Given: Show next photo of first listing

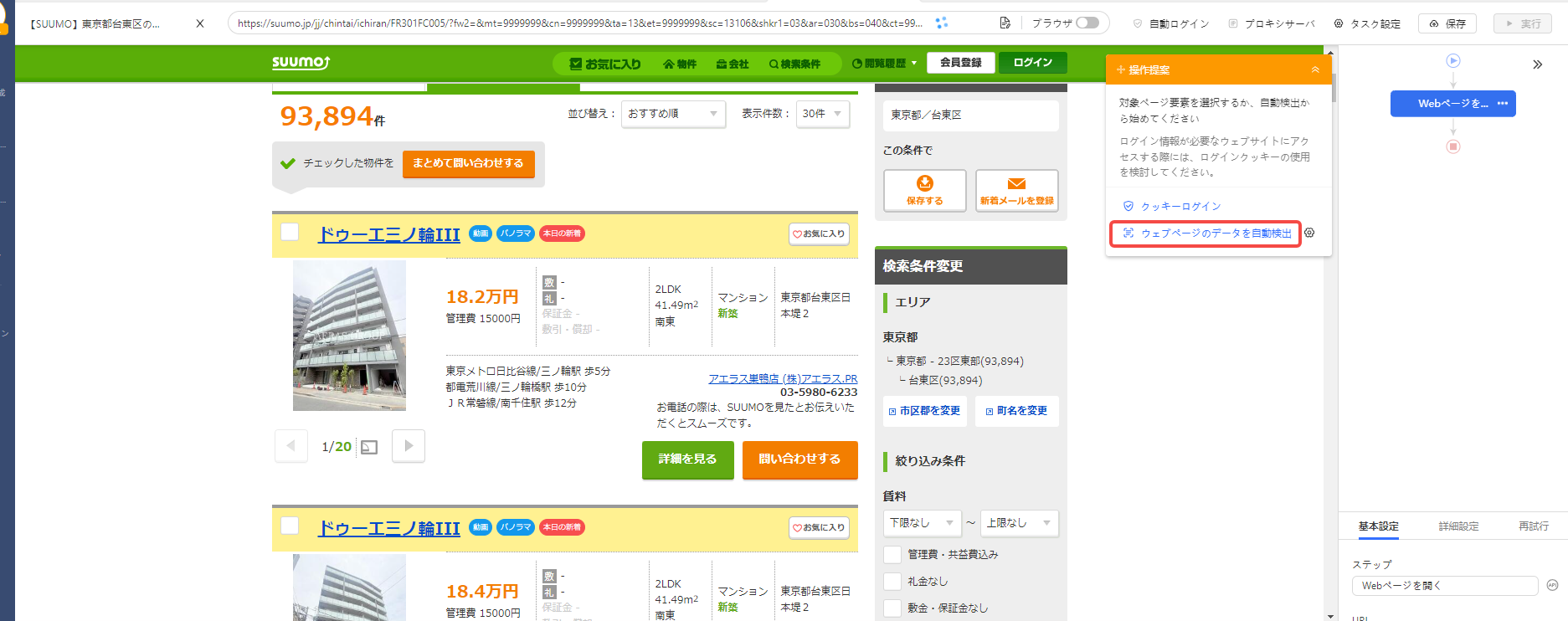Looking at the screenshot, I should tap(409, 446).
